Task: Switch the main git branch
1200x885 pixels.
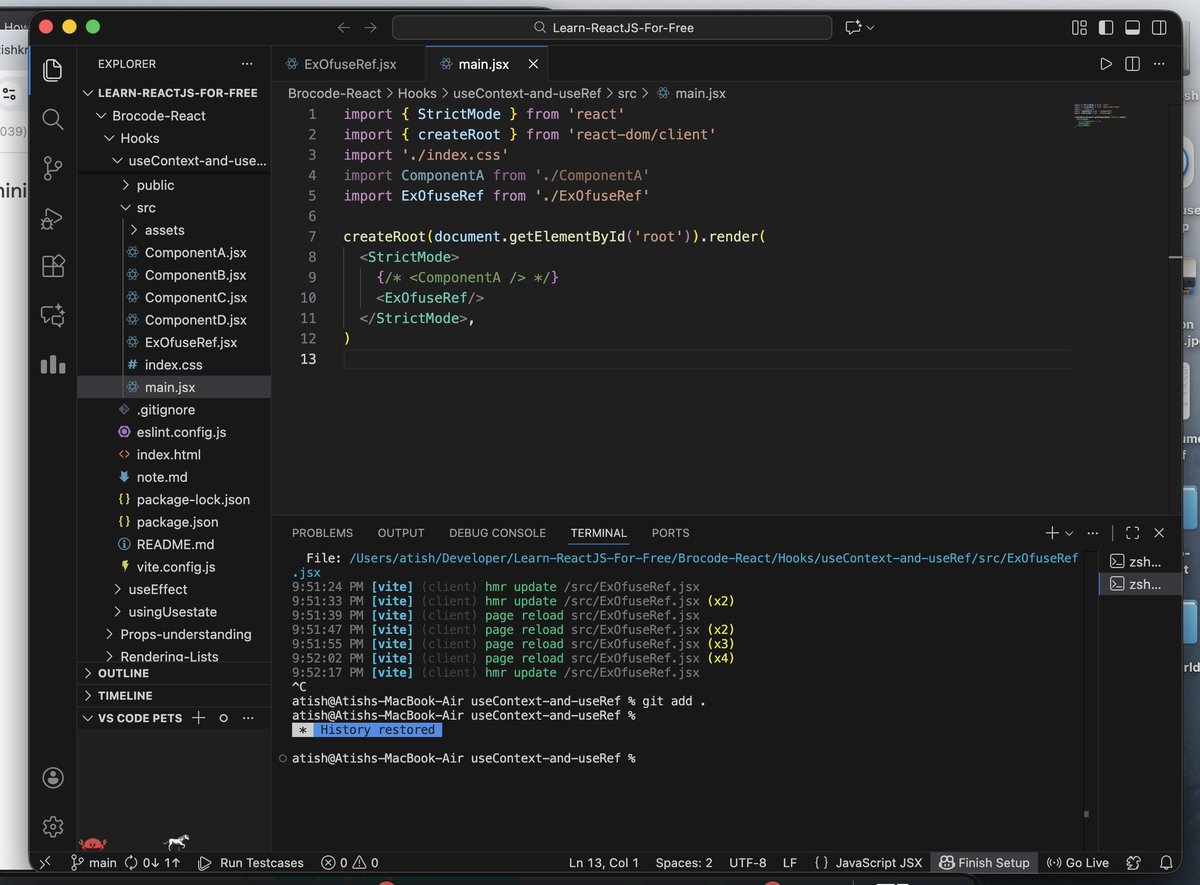Action: pyautogui.click(x=93, y=862)
